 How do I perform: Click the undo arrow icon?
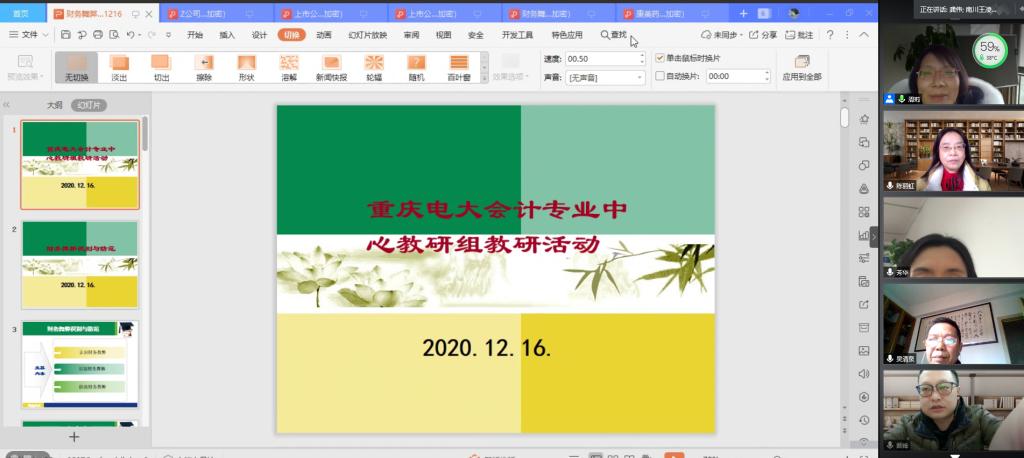131,35
